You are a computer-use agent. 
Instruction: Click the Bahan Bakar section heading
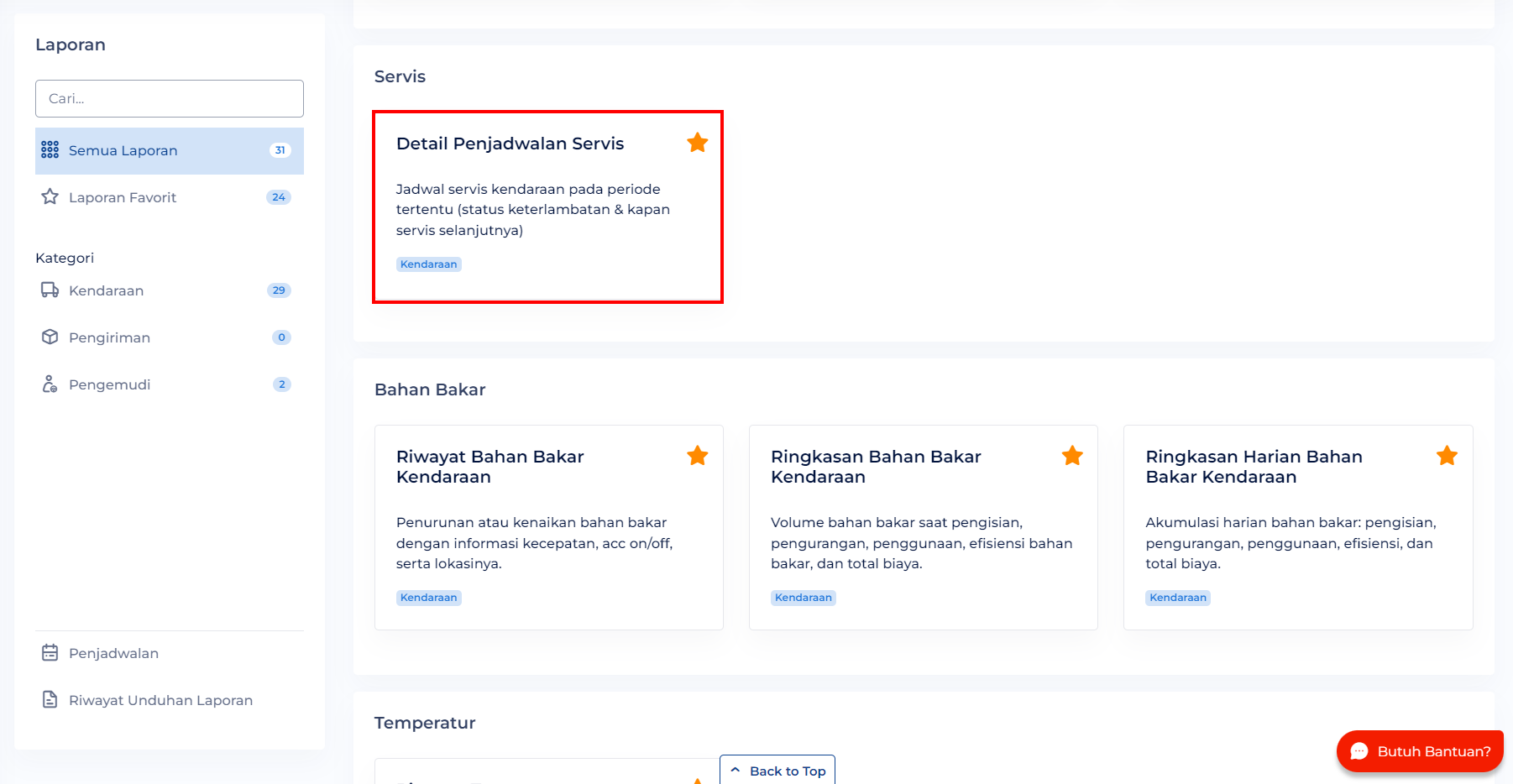point(430,389)
